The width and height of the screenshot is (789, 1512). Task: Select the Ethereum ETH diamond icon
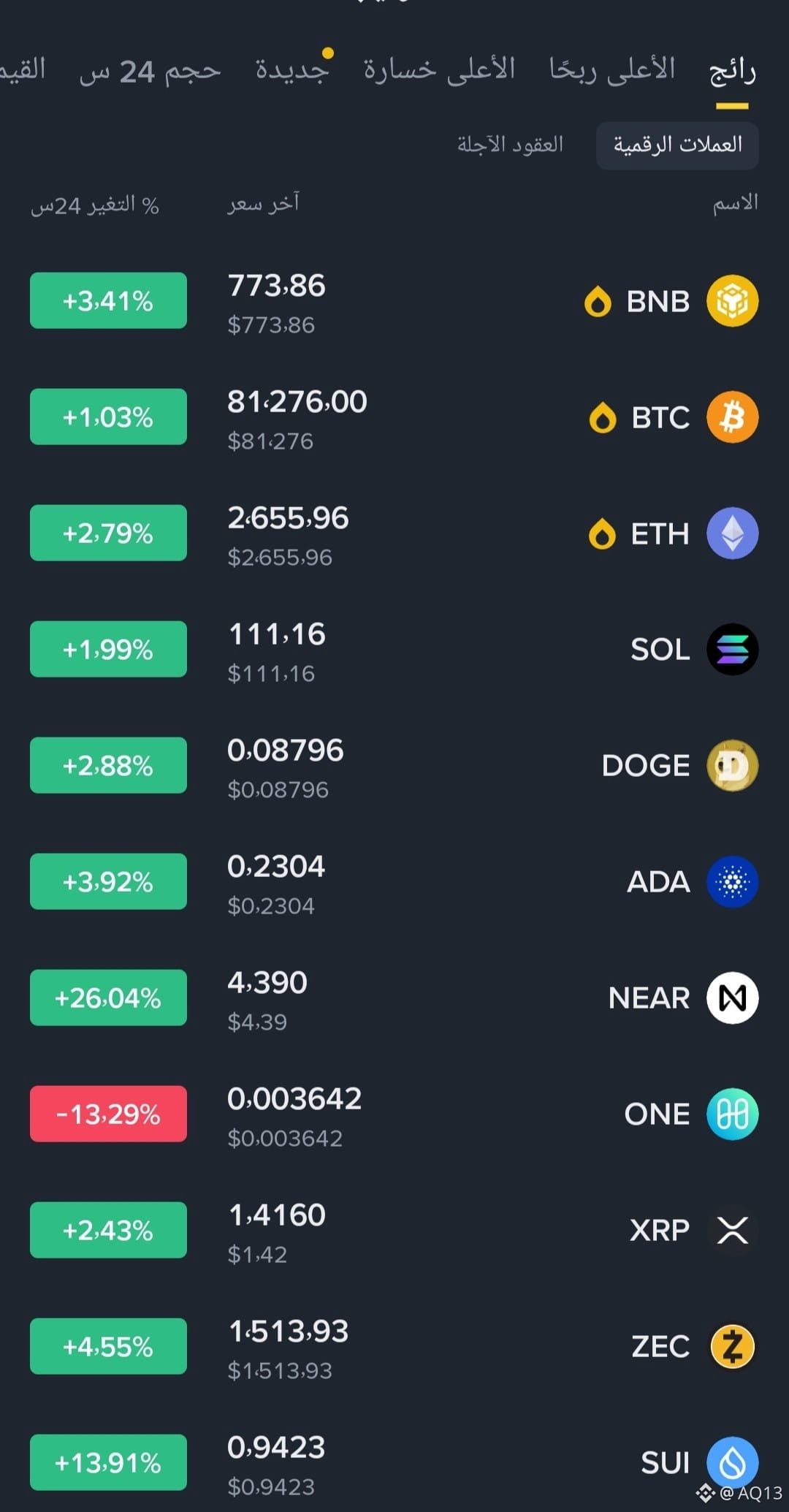click(x=732, y=533)
